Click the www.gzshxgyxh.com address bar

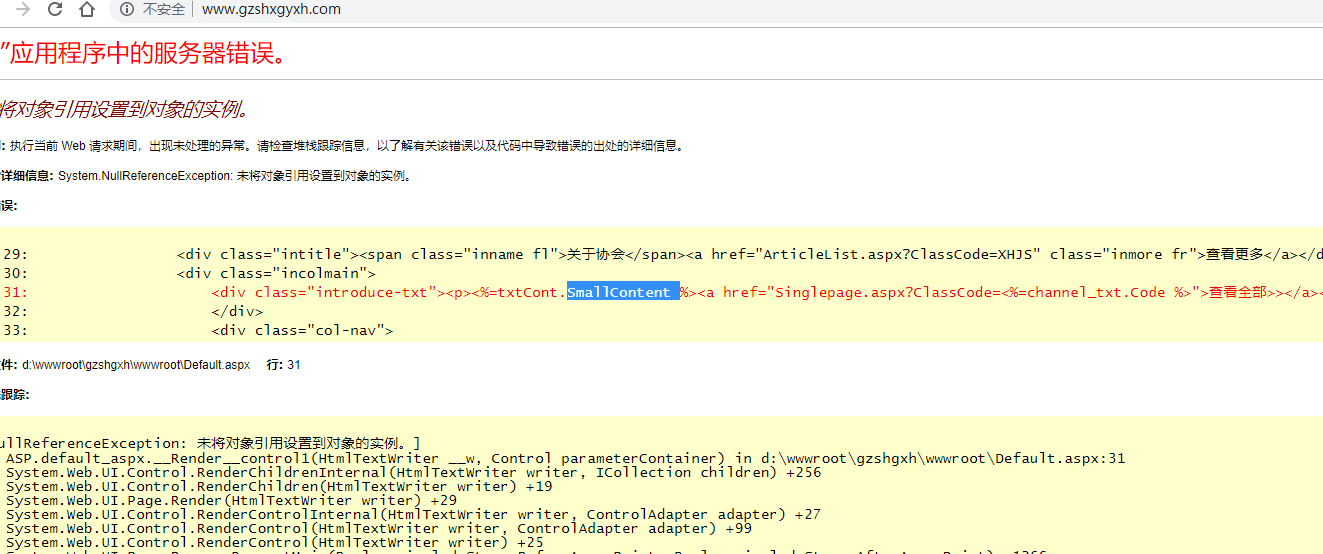coord(271,10)
